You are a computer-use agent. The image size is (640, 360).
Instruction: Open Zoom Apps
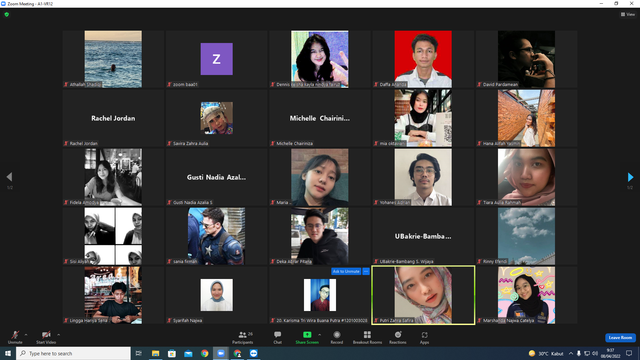point(424,337)
